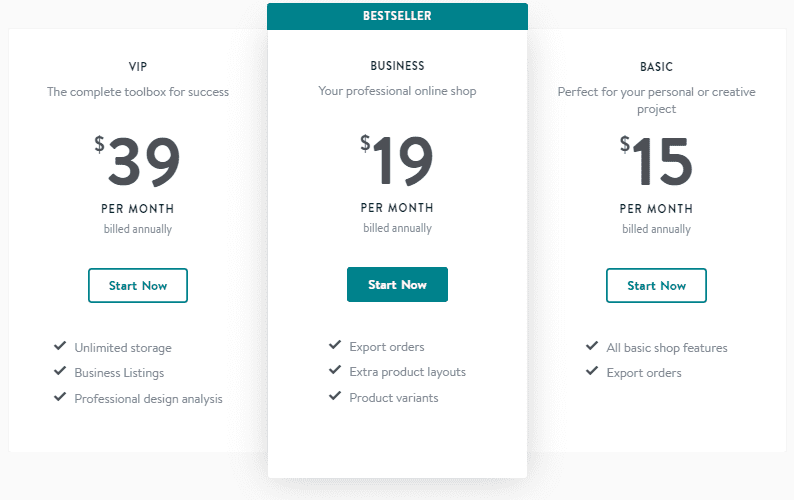The image size is (794, 500).
Task: Click the BUSINESS plan heading
Action: pos(398,66)
